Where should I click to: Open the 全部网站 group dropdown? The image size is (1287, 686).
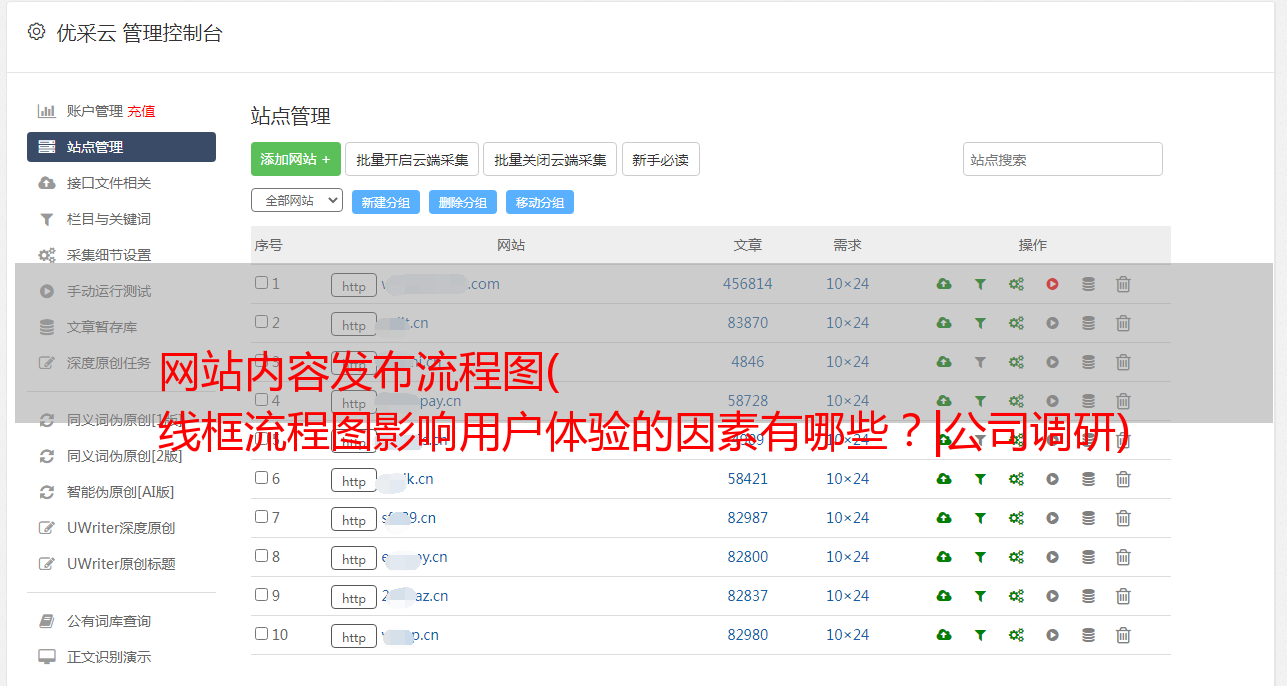pyautogui.click(x=297, y=201)
